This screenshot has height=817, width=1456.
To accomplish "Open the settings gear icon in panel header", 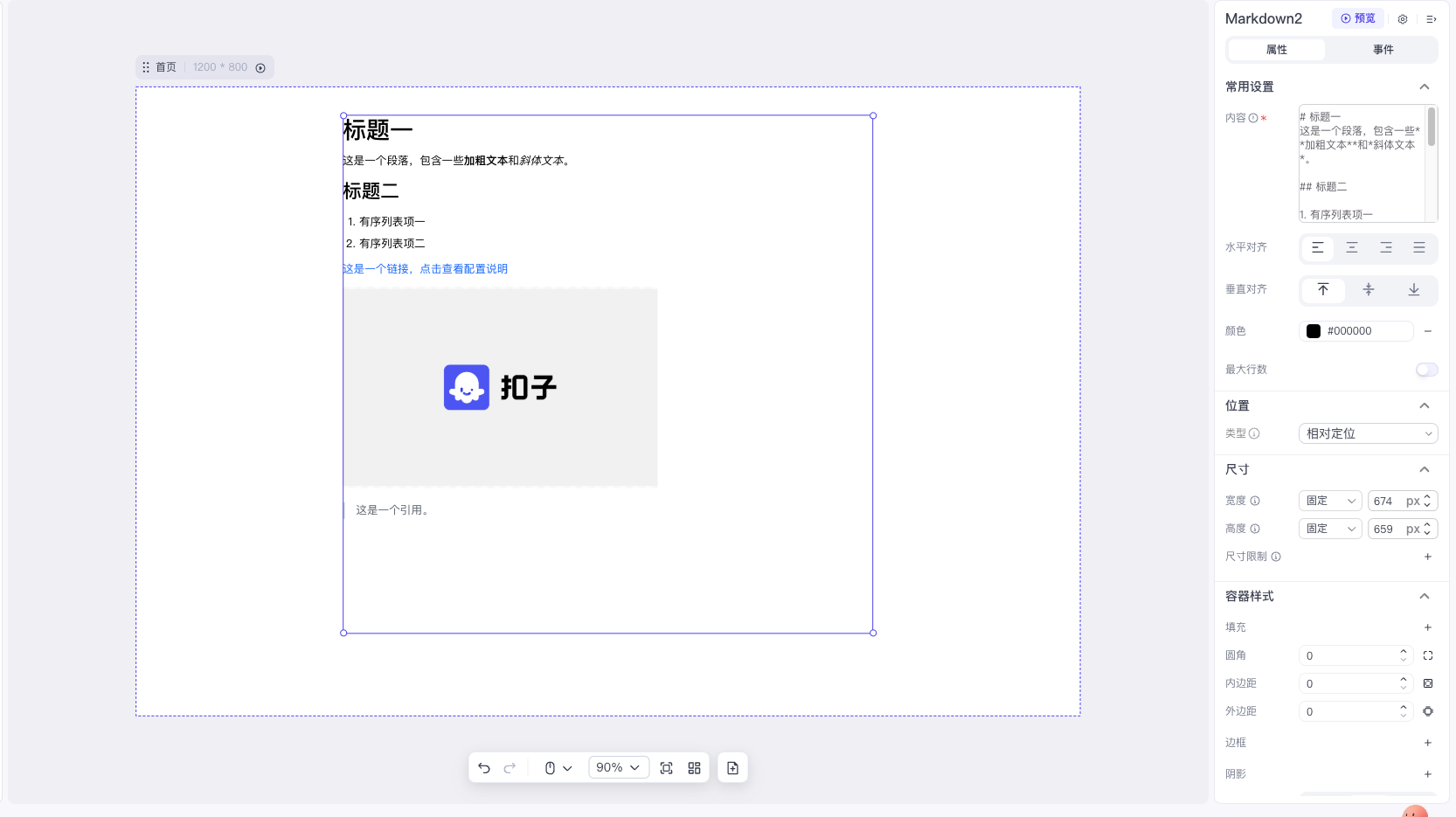I will click(x=1402, y=18).
